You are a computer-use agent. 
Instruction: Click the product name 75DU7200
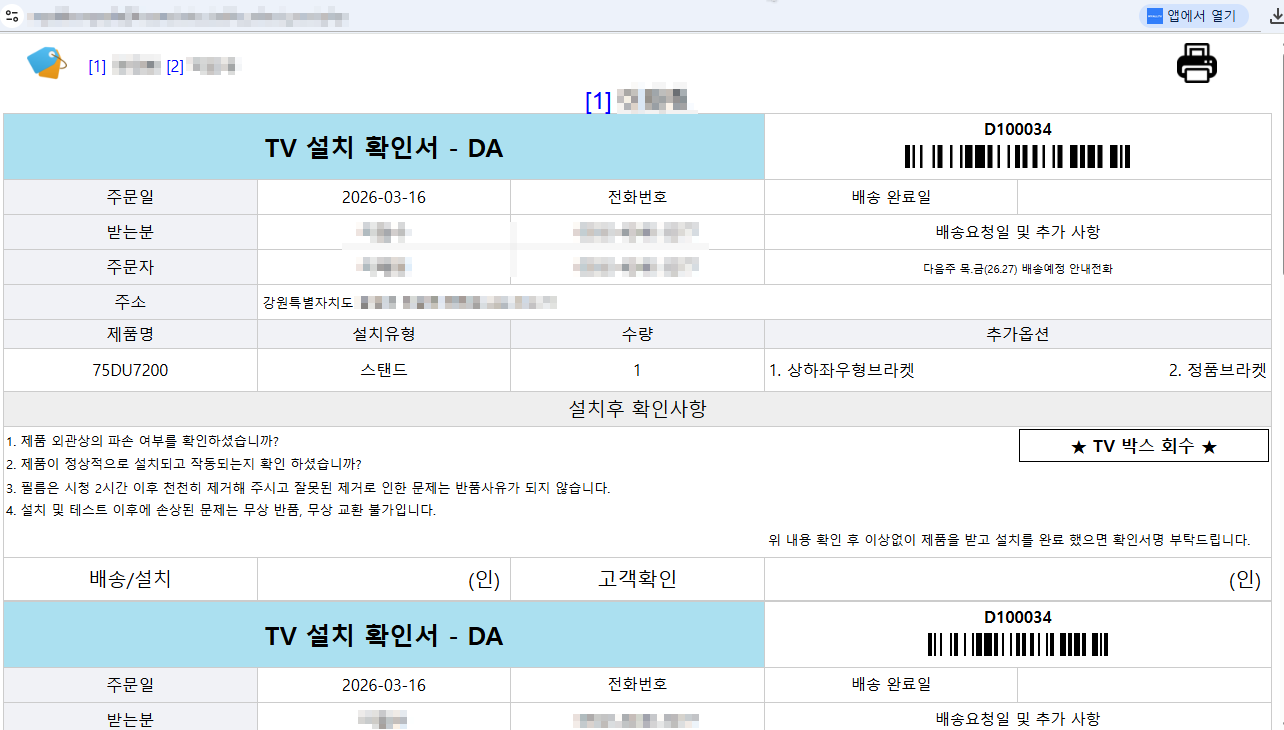pyautogui.click(x=130, y=370)
